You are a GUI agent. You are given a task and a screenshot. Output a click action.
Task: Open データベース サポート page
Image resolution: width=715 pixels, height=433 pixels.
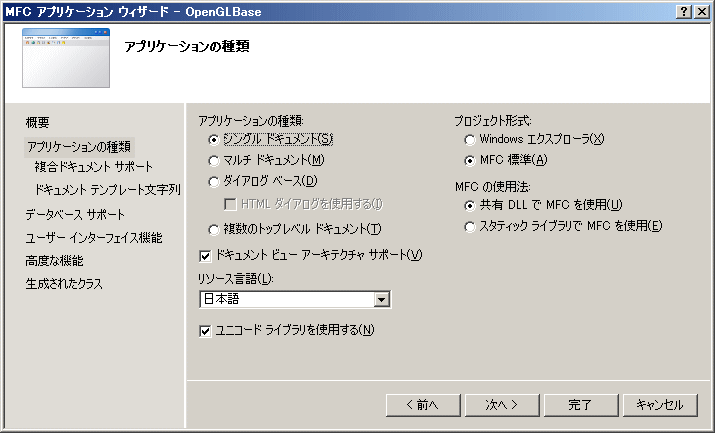point(75,215)
